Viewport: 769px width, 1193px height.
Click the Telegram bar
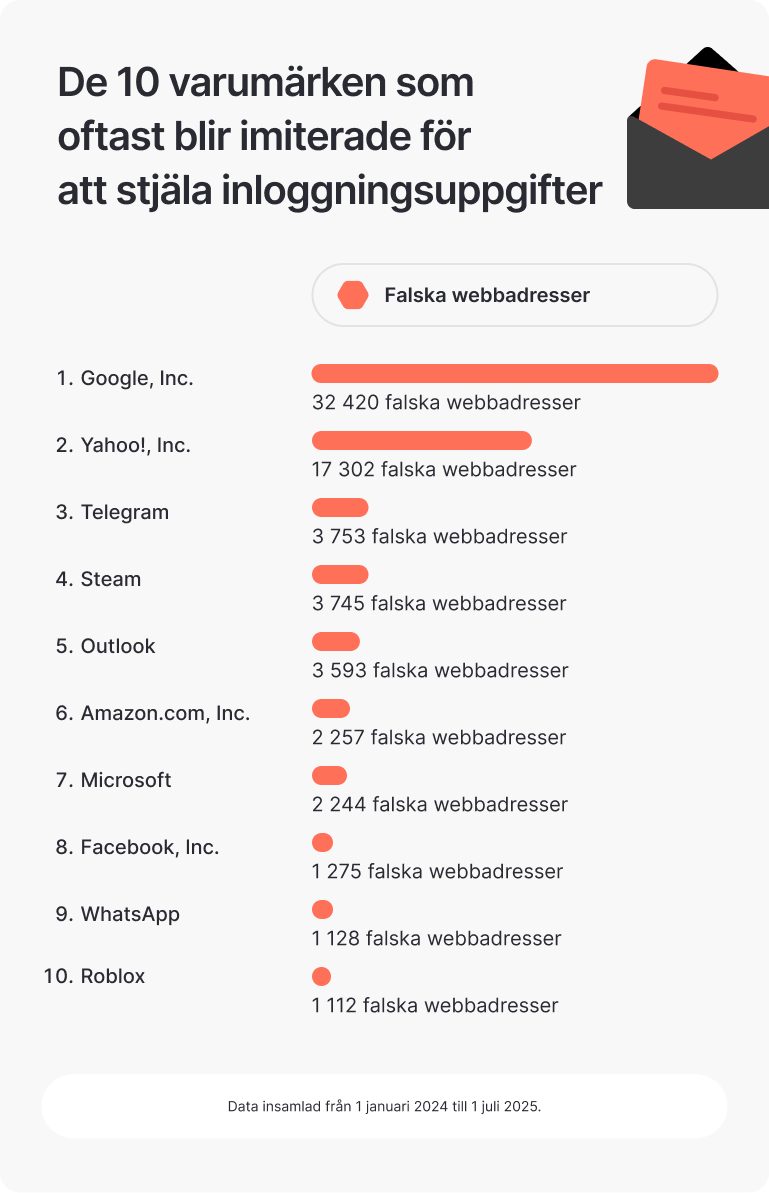340,508
